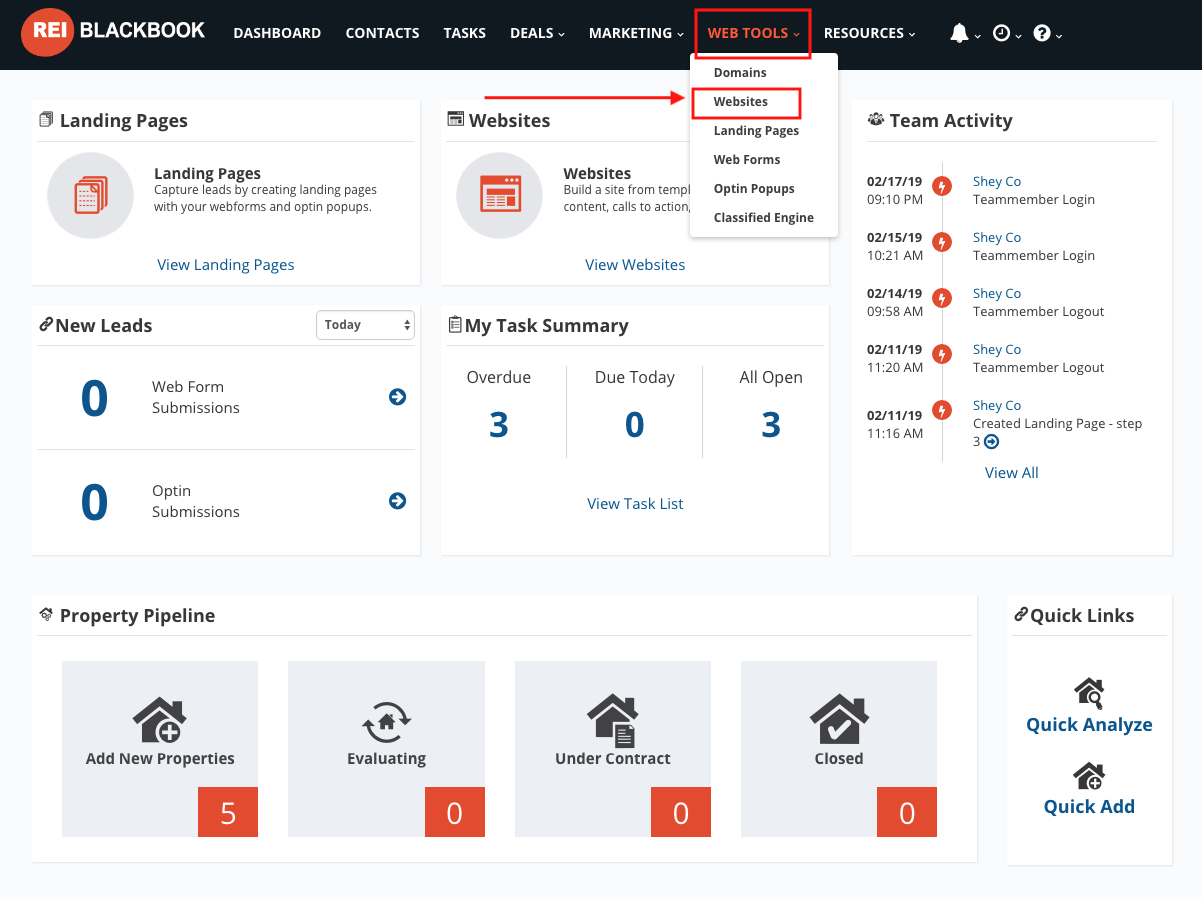Click View Websites link
Screen dimensions: 1202x899
[x=635, y=265]
